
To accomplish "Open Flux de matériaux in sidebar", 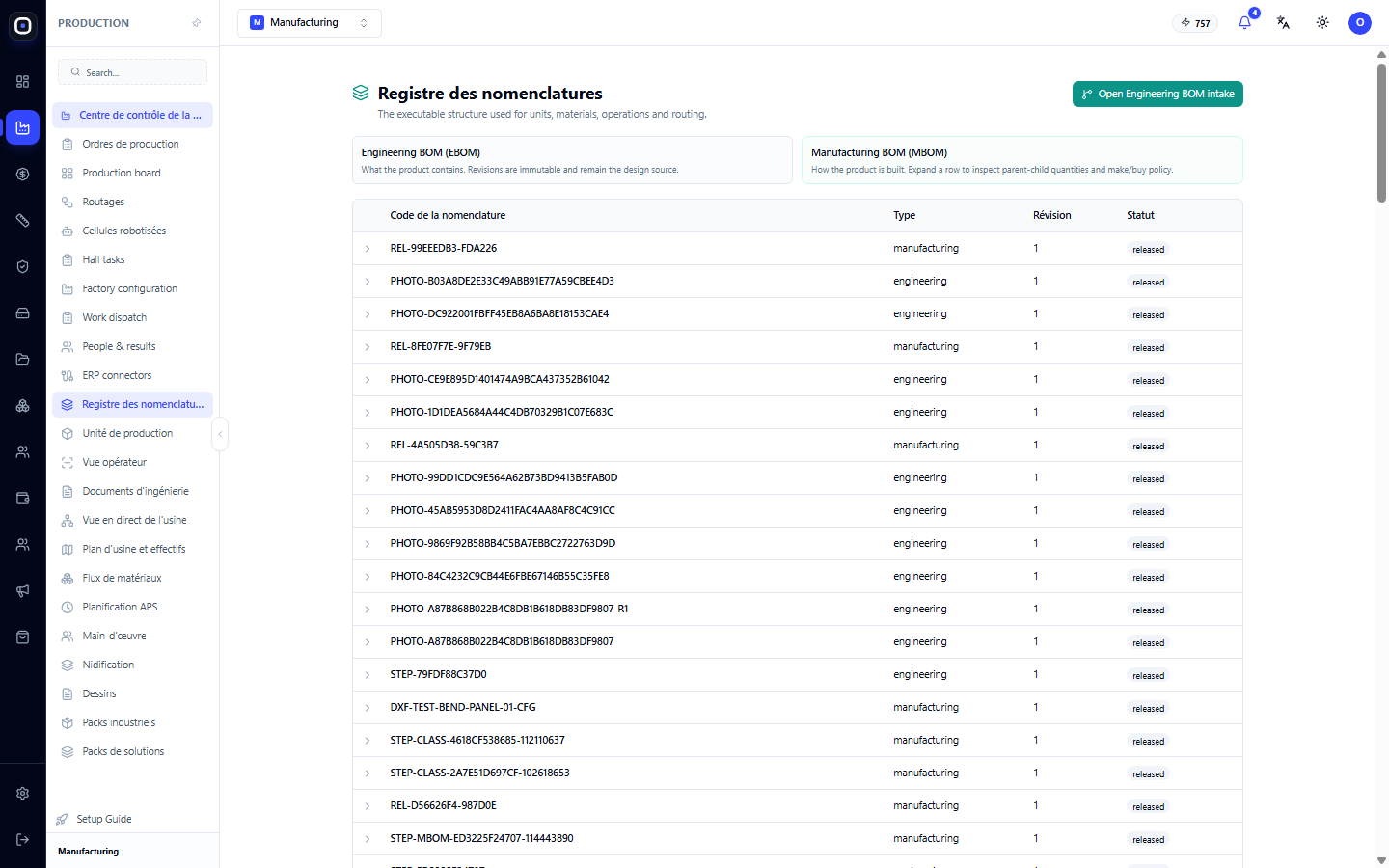I will click(x=132, y=578).
